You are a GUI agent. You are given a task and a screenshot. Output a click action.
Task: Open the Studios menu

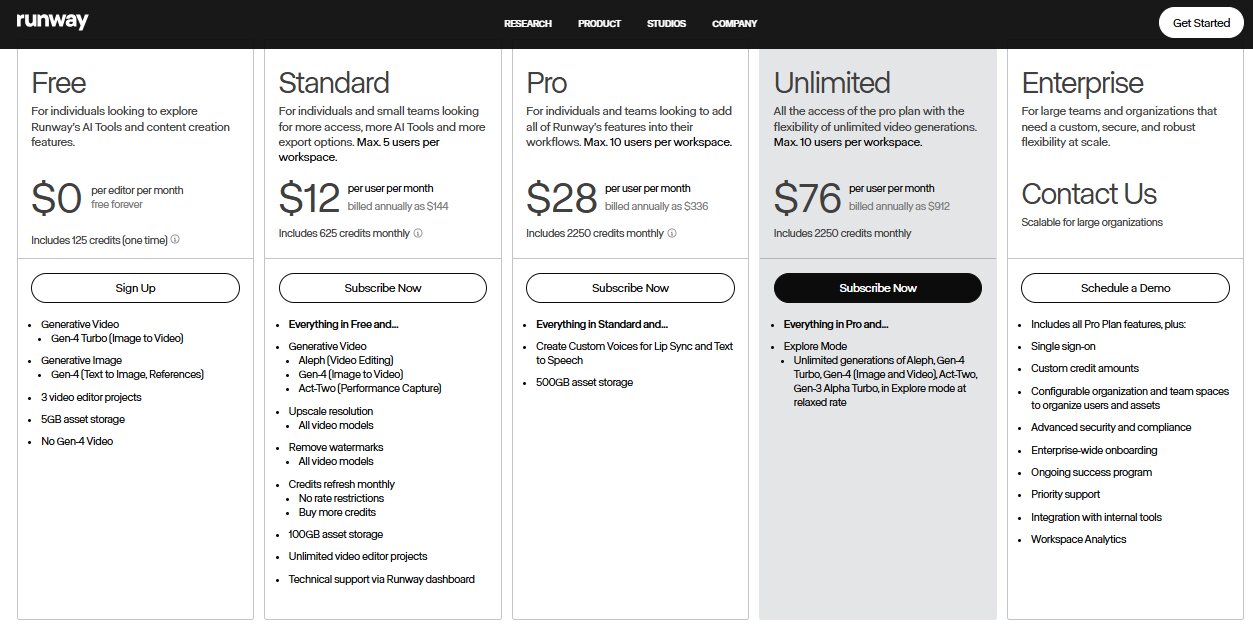666,23
